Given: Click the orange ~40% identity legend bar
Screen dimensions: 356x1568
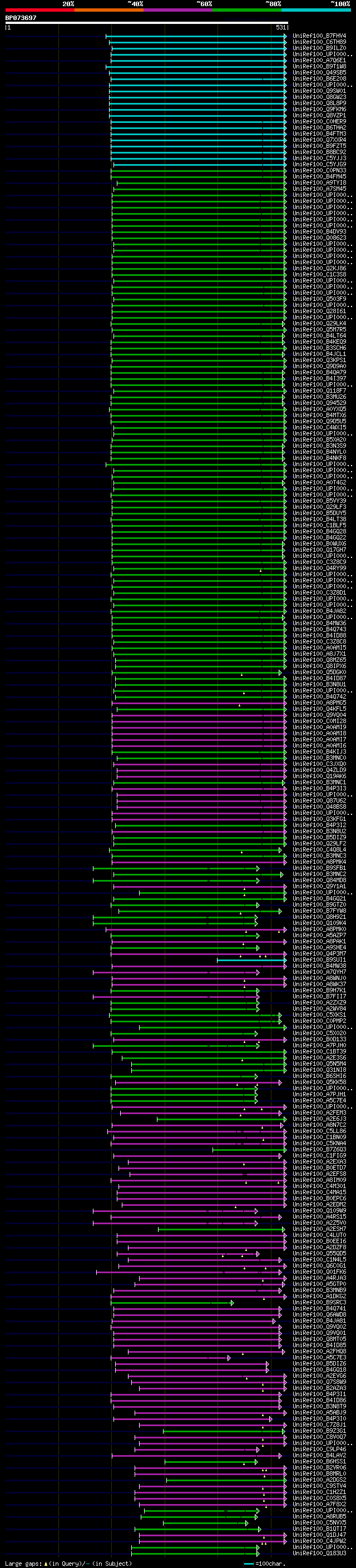Looking at the screenshot, I should 109,10.
